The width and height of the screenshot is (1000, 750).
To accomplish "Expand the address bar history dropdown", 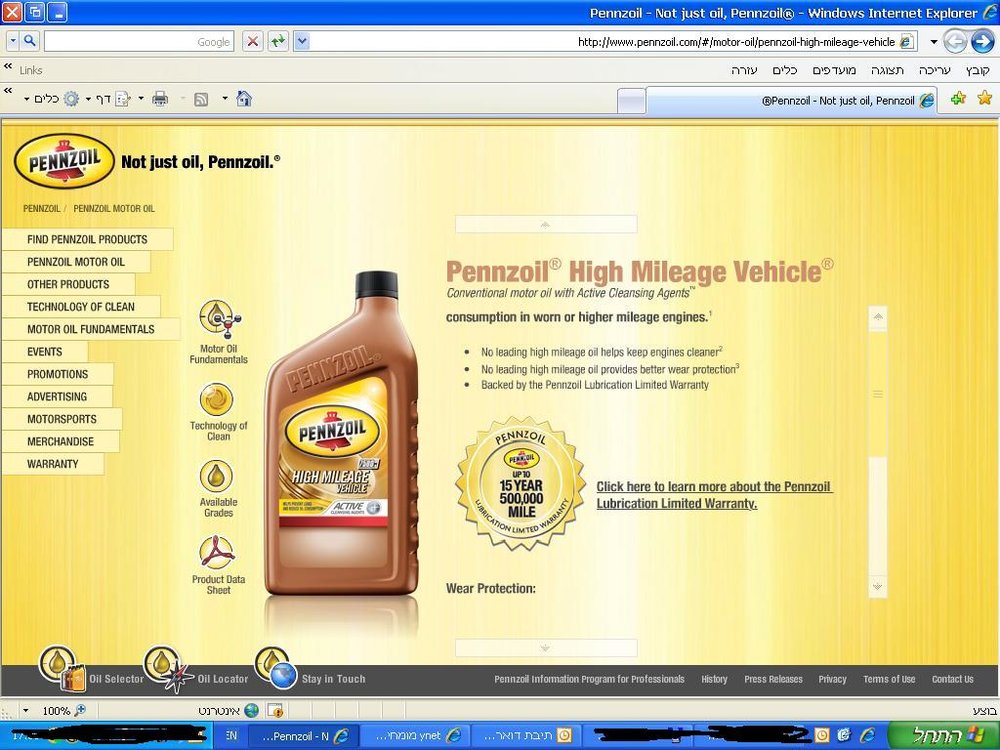I will pyautogui.click(x=302, y=41).
